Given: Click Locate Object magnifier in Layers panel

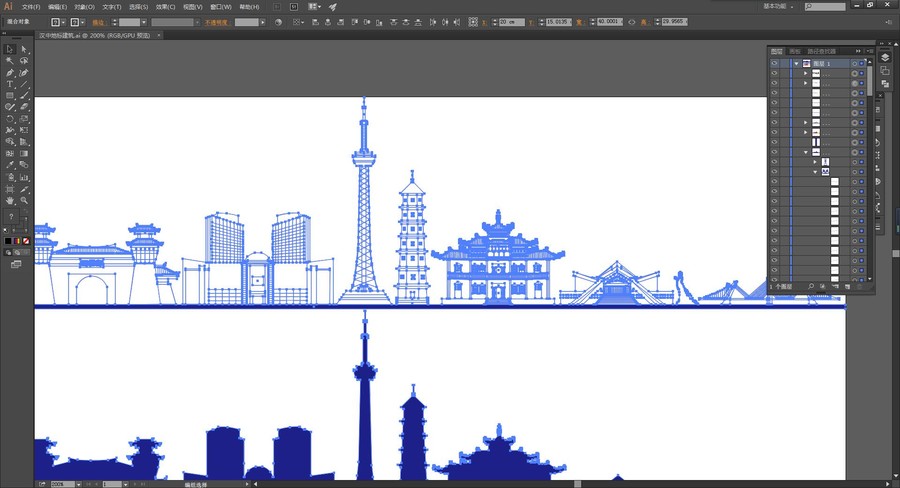Looking at the screenshot, I should 810,286.
